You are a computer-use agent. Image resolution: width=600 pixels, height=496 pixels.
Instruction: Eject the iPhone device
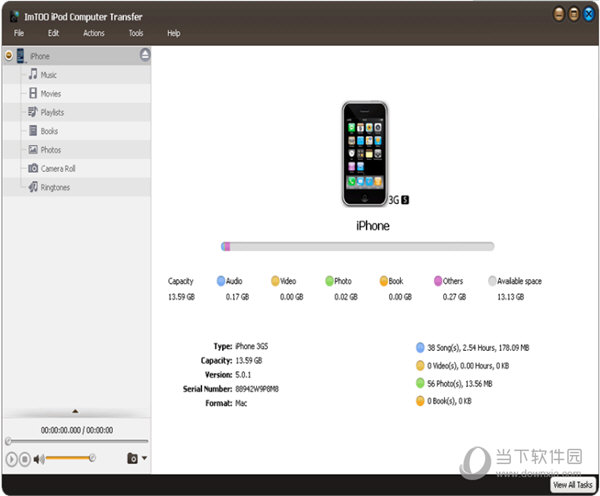coord(145,55)
